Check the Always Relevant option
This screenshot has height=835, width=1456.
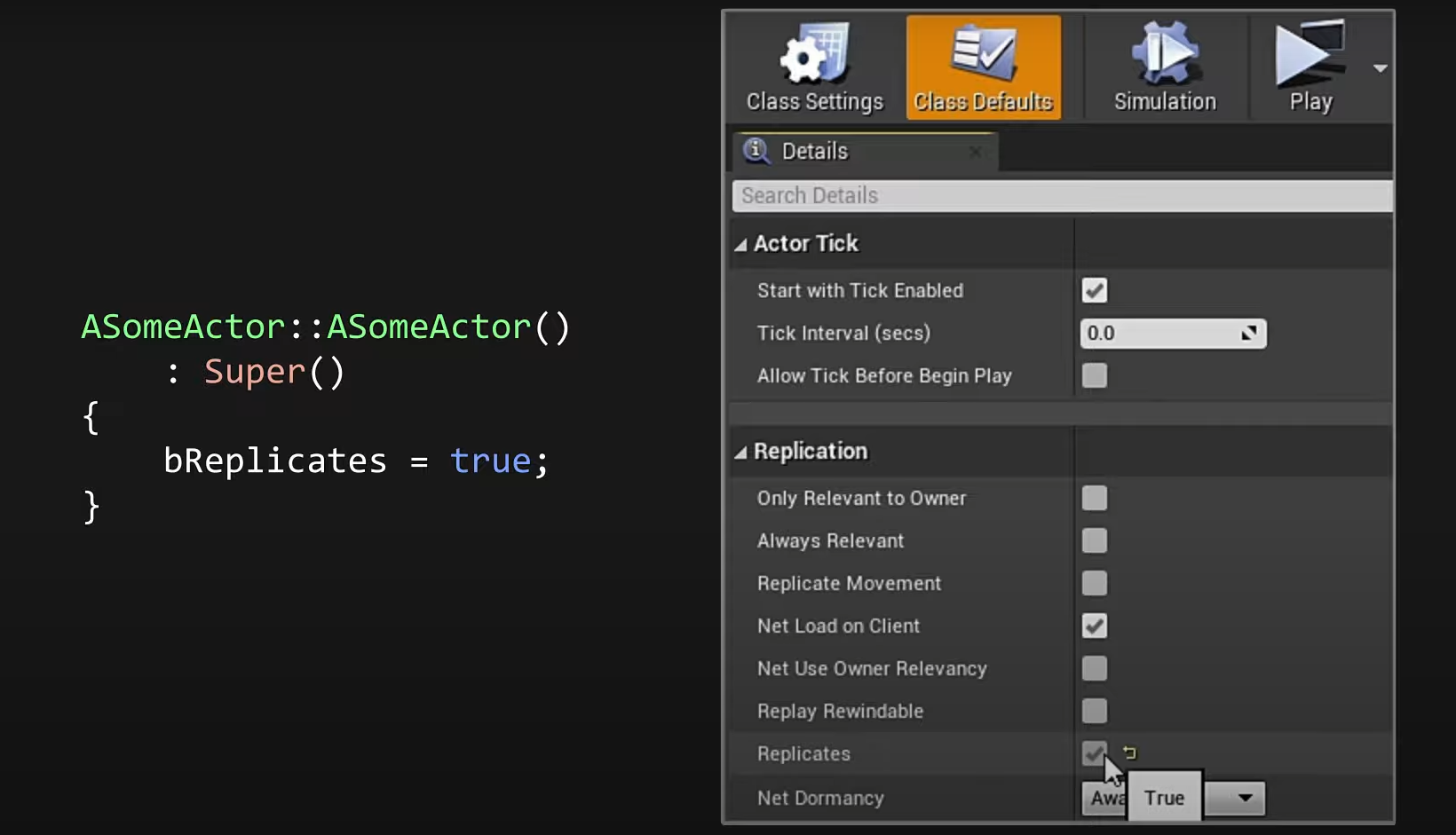[1094, 541]
